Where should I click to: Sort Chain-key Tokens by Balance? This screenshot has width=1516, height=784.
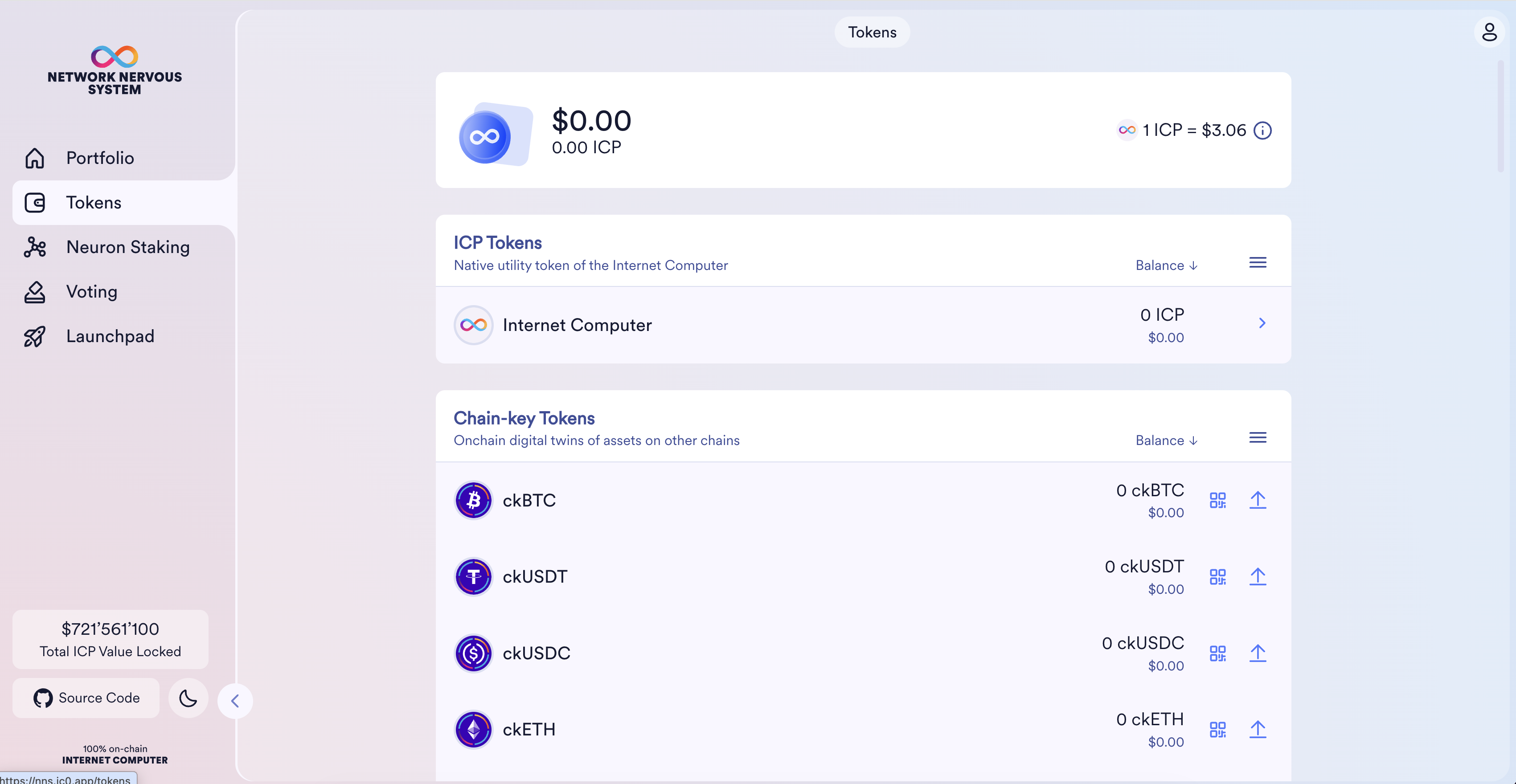tap(1166, 441)
